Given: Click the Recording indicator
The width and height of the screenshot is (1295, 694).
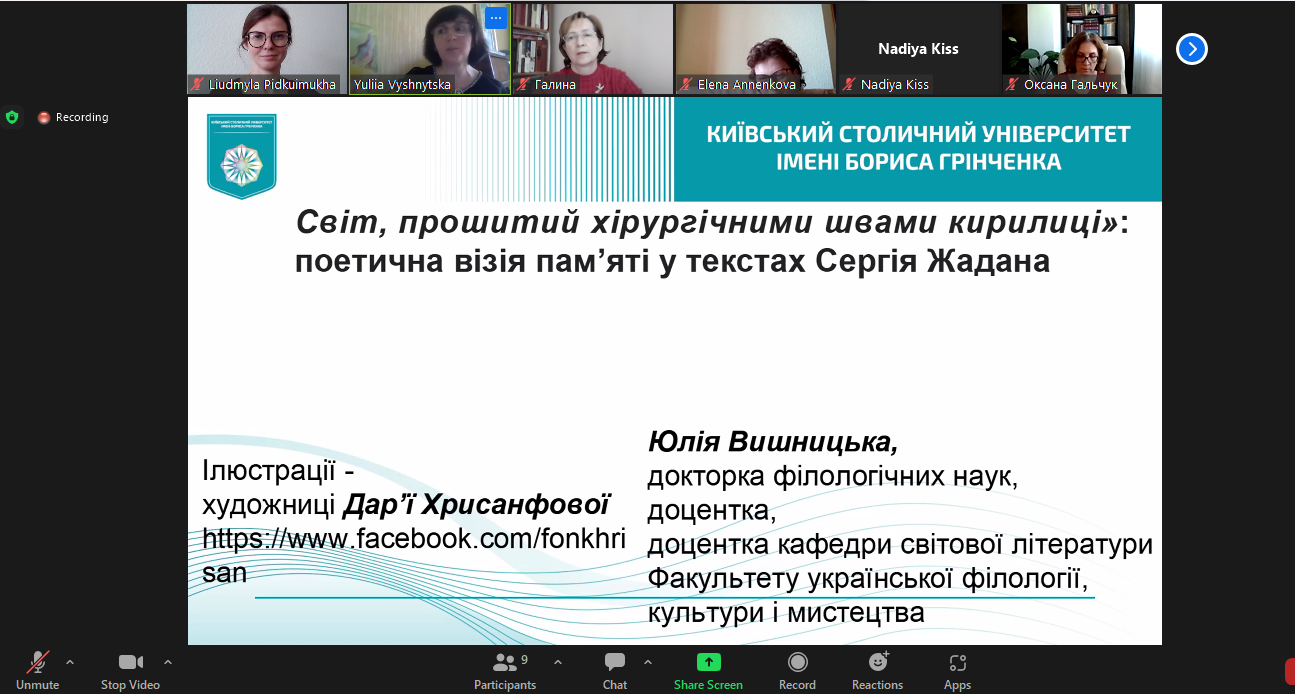Looking at the screenshot, I should [73, 117].
